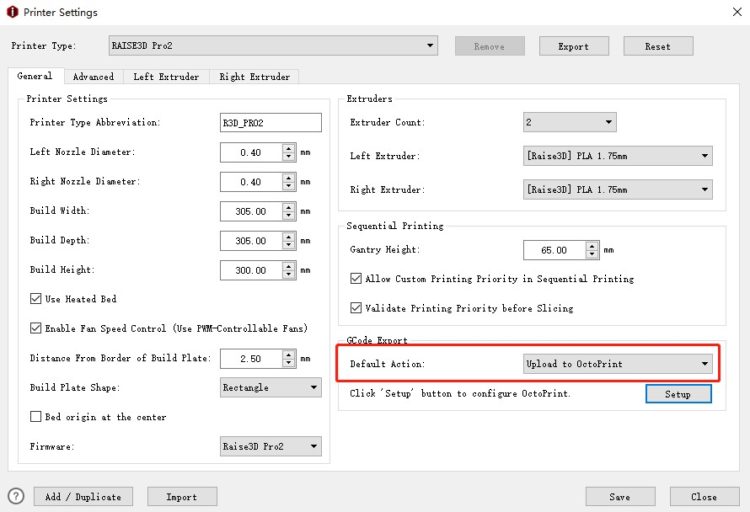Decrease Build Depth with down arrow
The height and width of the screenshot is (512, 750).
[x=289, y=245]
